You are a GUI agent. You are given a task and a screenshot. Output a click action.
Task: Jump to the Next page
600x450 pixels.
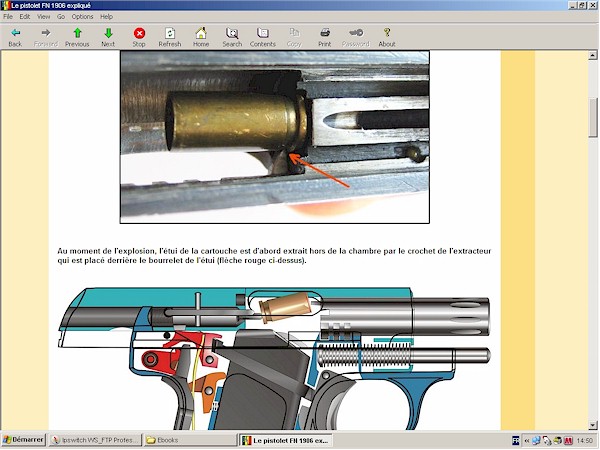[x=108, y=38]
